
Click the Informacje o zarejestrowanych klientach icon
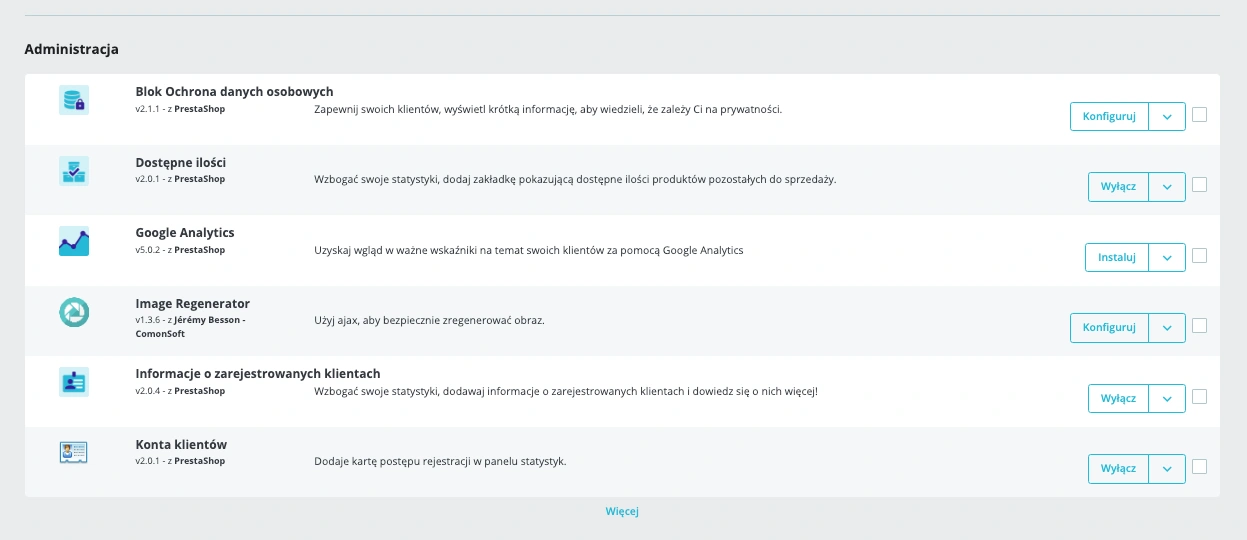[74, 382]
